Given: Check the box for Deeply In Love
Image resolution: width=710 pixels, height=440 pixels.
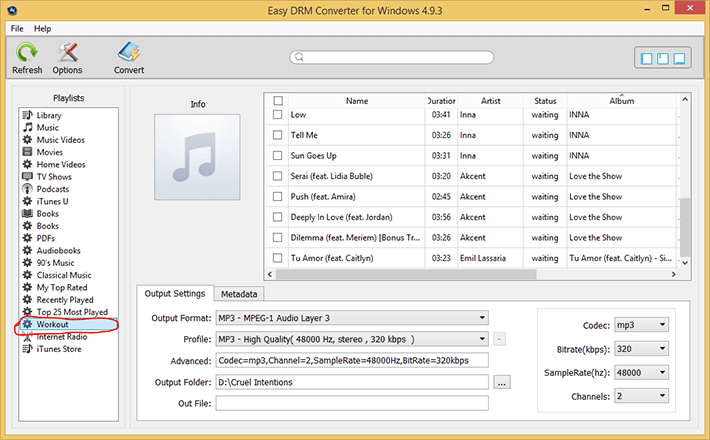Looking at the screenshot, I should pyautogui.click(x=278, y=217).
